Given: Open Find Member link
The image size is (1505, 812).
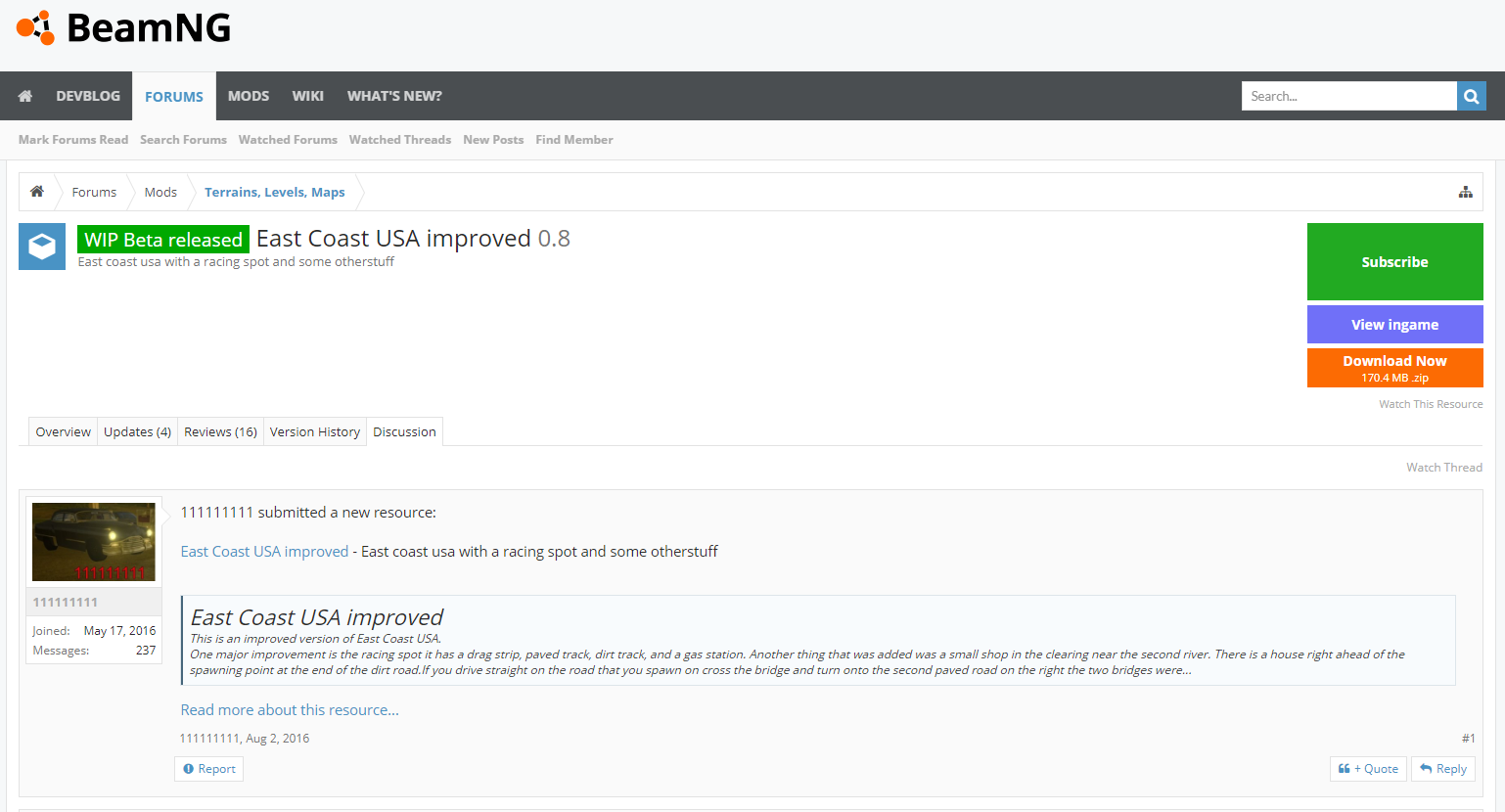Looking at the screenshot, I should (x=574, y=140).
